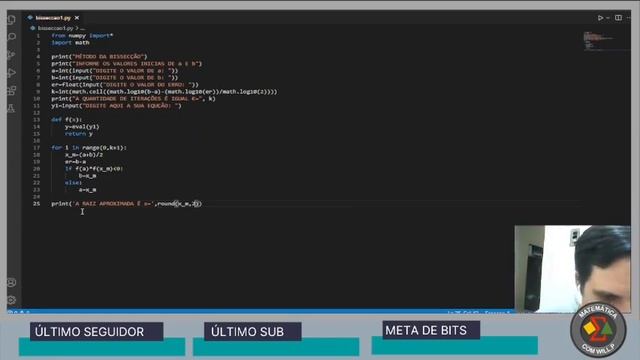Open the Source Control view
This screenshot has width=640, height=360.
pyautogui.click(x=11, y=55)
